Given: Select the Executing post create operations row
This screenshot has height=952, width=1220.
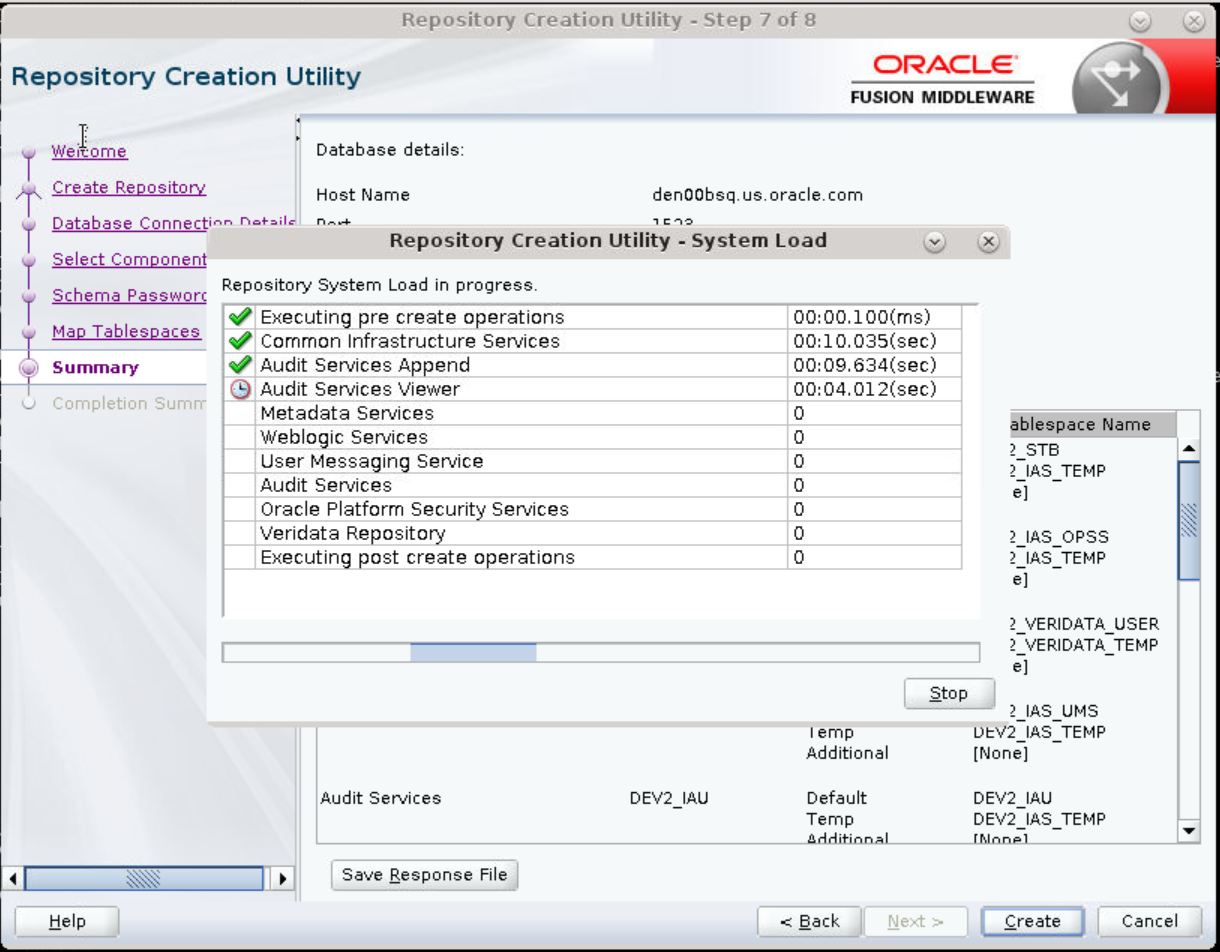Looking at the screenshot, I should pyautogui.click(x=592, y=557).
